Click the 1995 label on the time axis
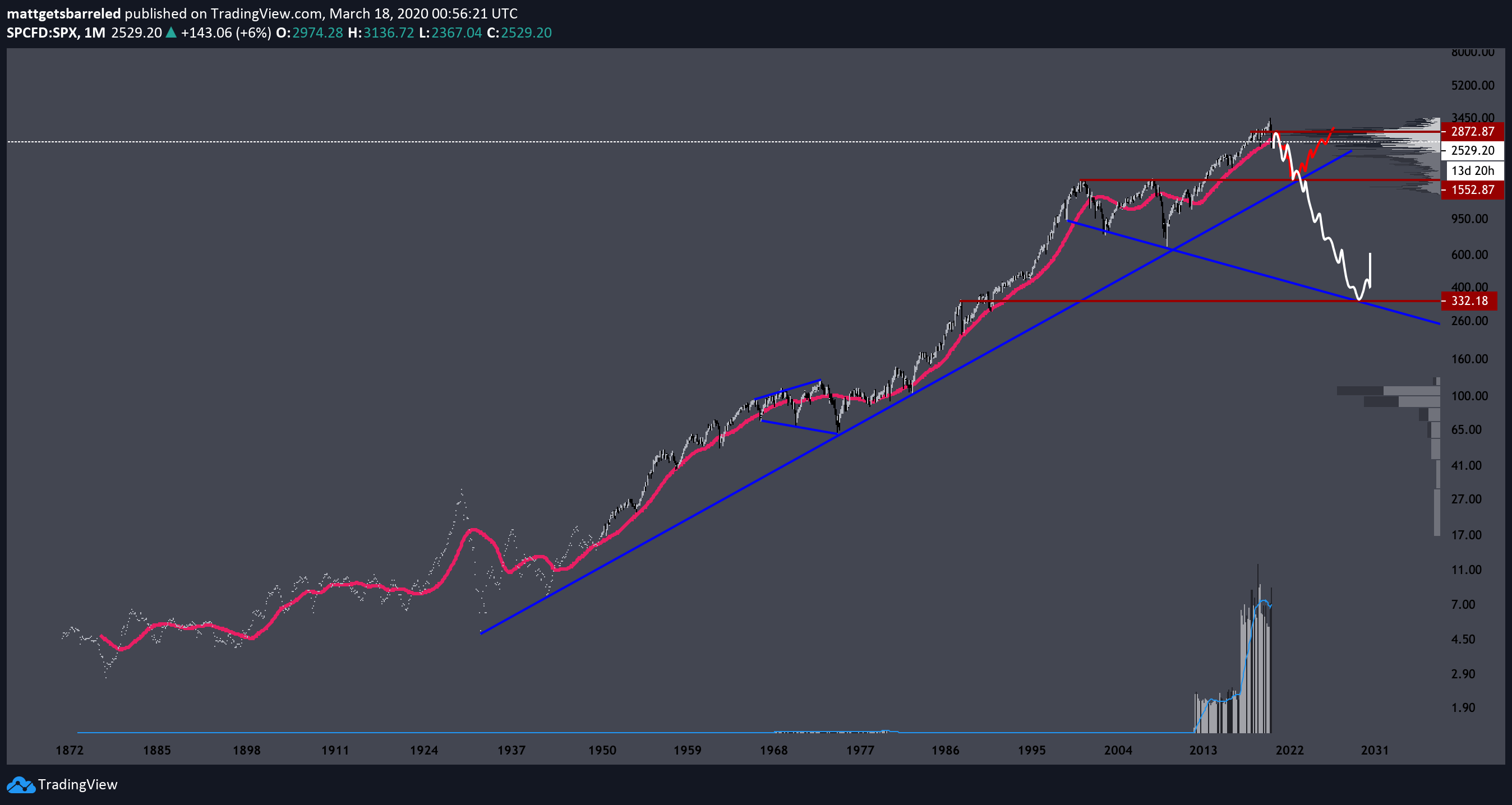Screen dimensions: 1512x805 point(1032,750)
